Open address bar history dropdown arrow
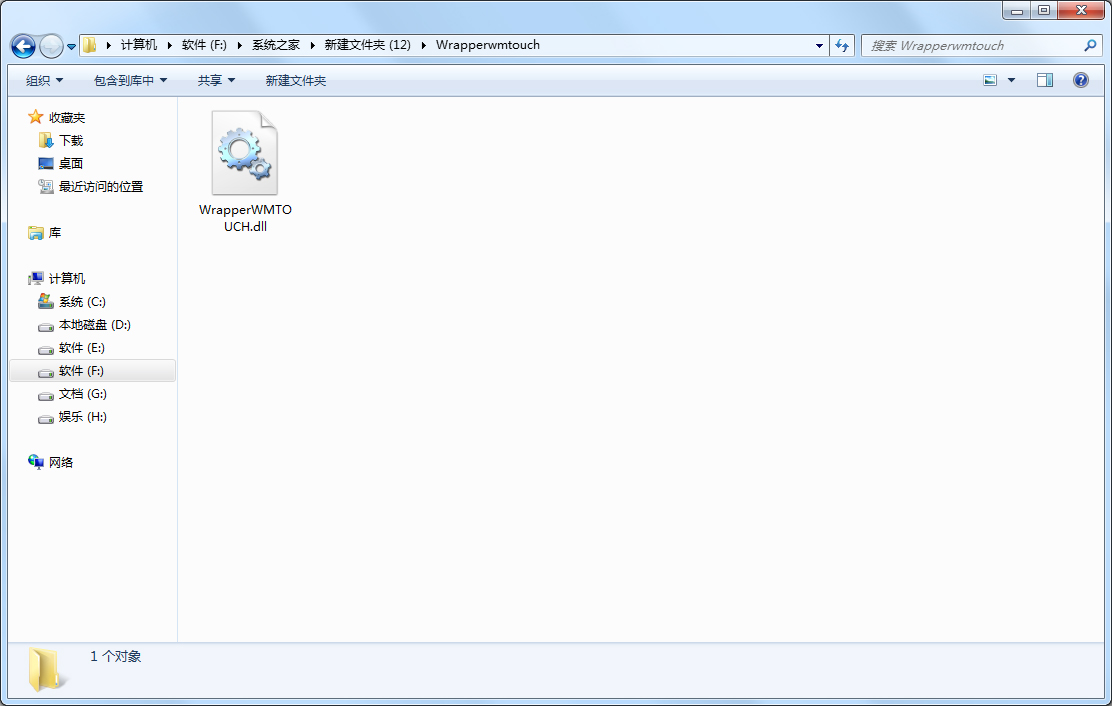This screenshot has width=1112, height=706. tap(819, 45)
